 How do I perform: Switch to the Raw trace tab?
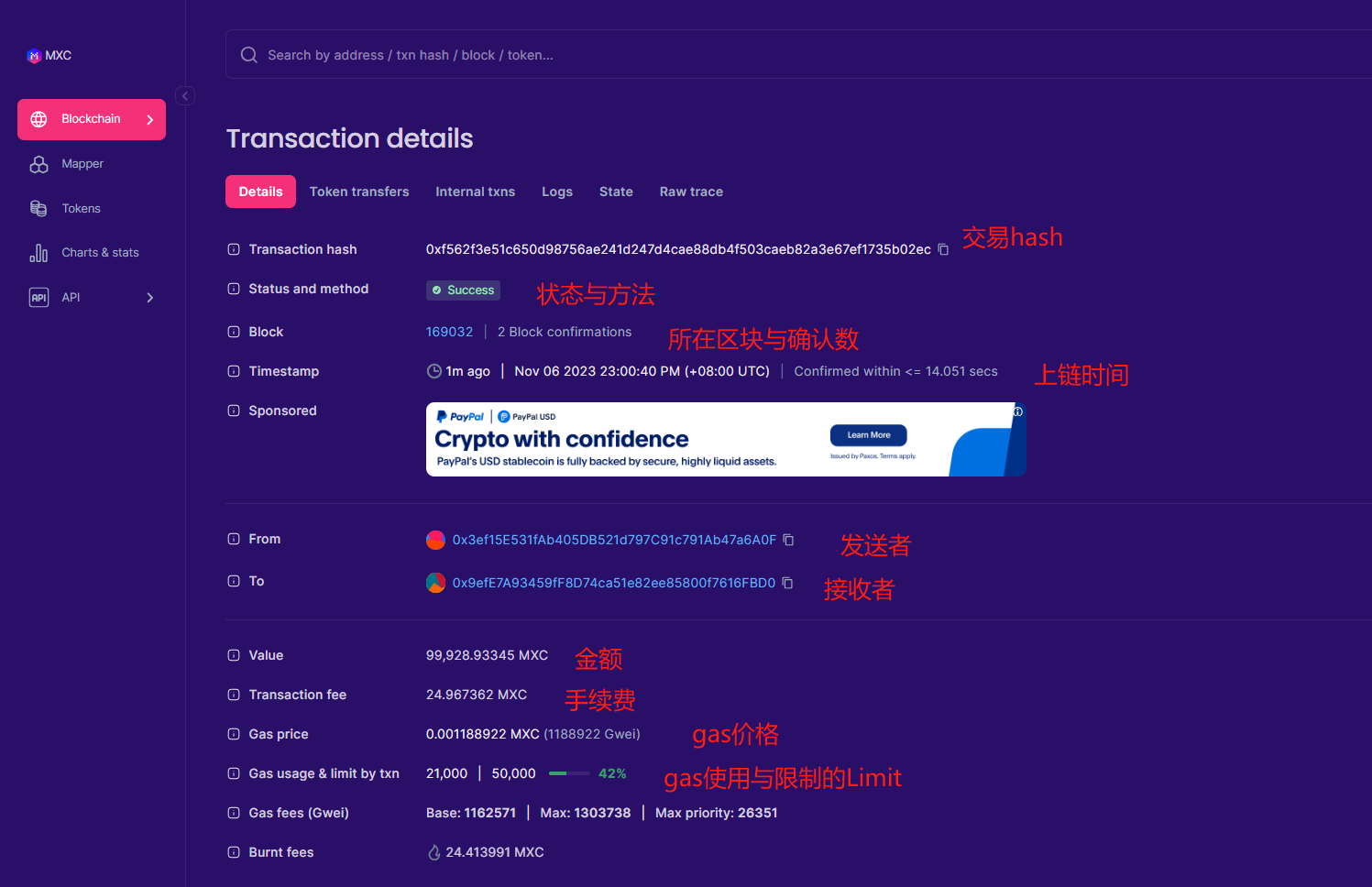[691, 192]
